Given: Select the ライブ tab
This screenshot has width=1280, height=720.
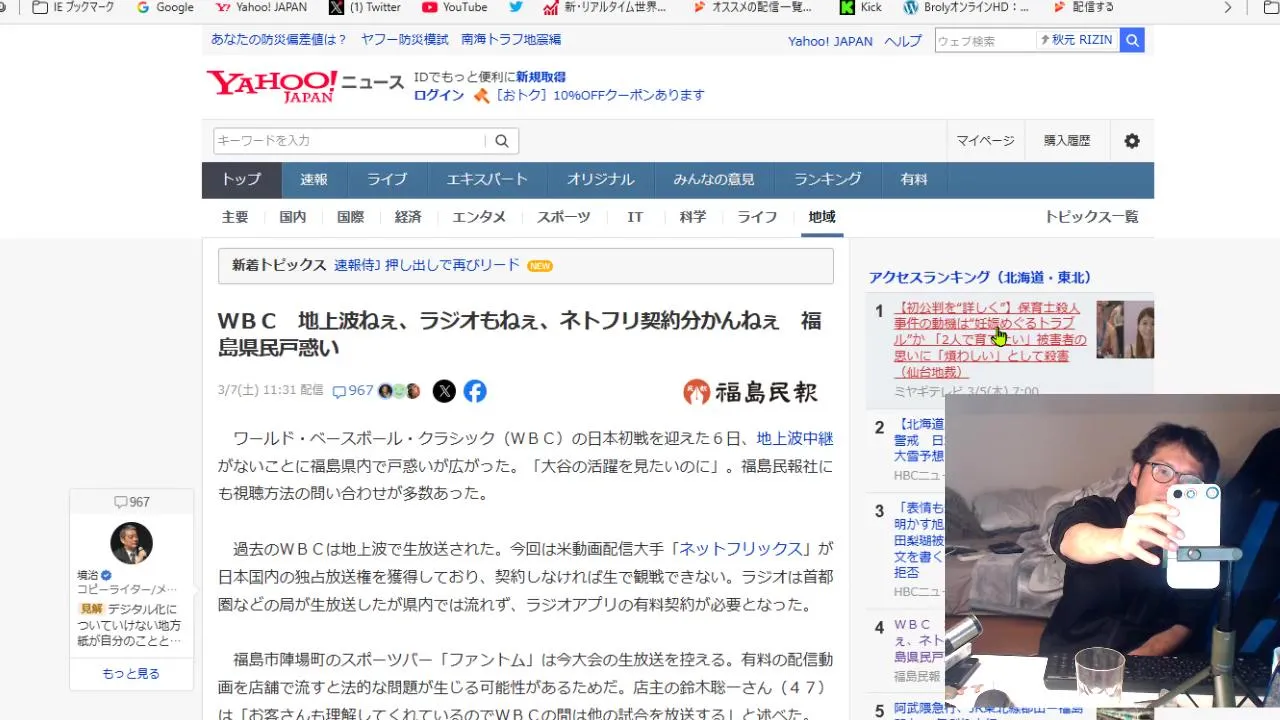Looking at the screenshot, I should pos(387,180).
